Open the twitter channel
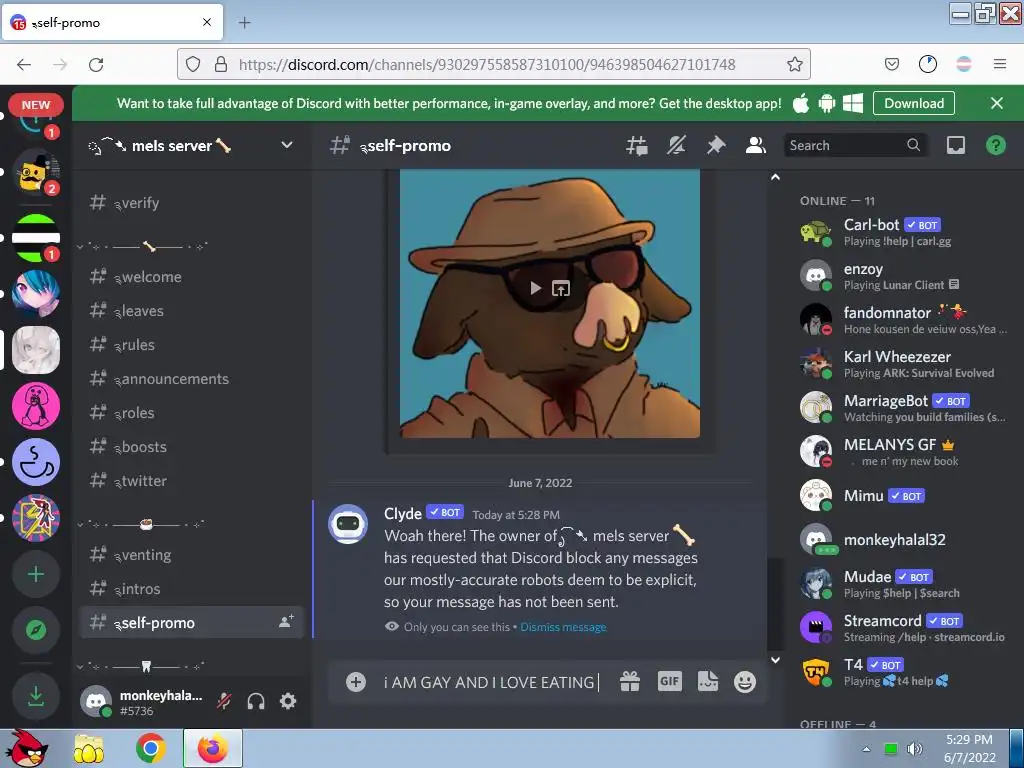This screenshot has height=768, width=1024. coord(192,481)
